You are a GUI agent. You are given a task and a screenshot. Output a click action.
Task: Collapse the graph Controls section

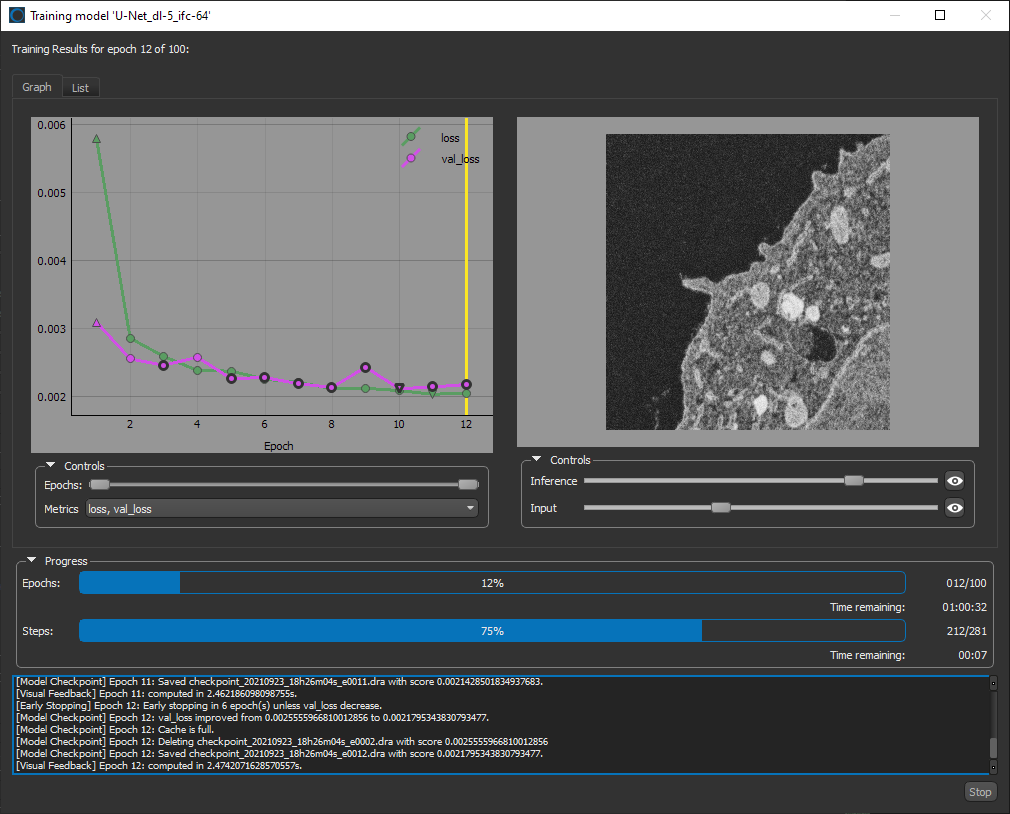[51, 466]
